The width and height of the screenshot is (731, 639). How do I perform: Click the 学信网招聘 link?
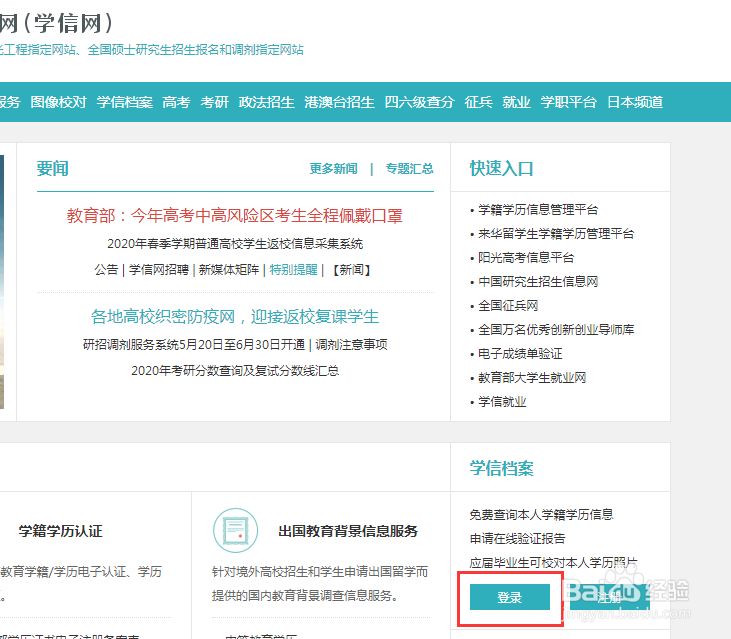pyautogui.click(x=159, y=269)
